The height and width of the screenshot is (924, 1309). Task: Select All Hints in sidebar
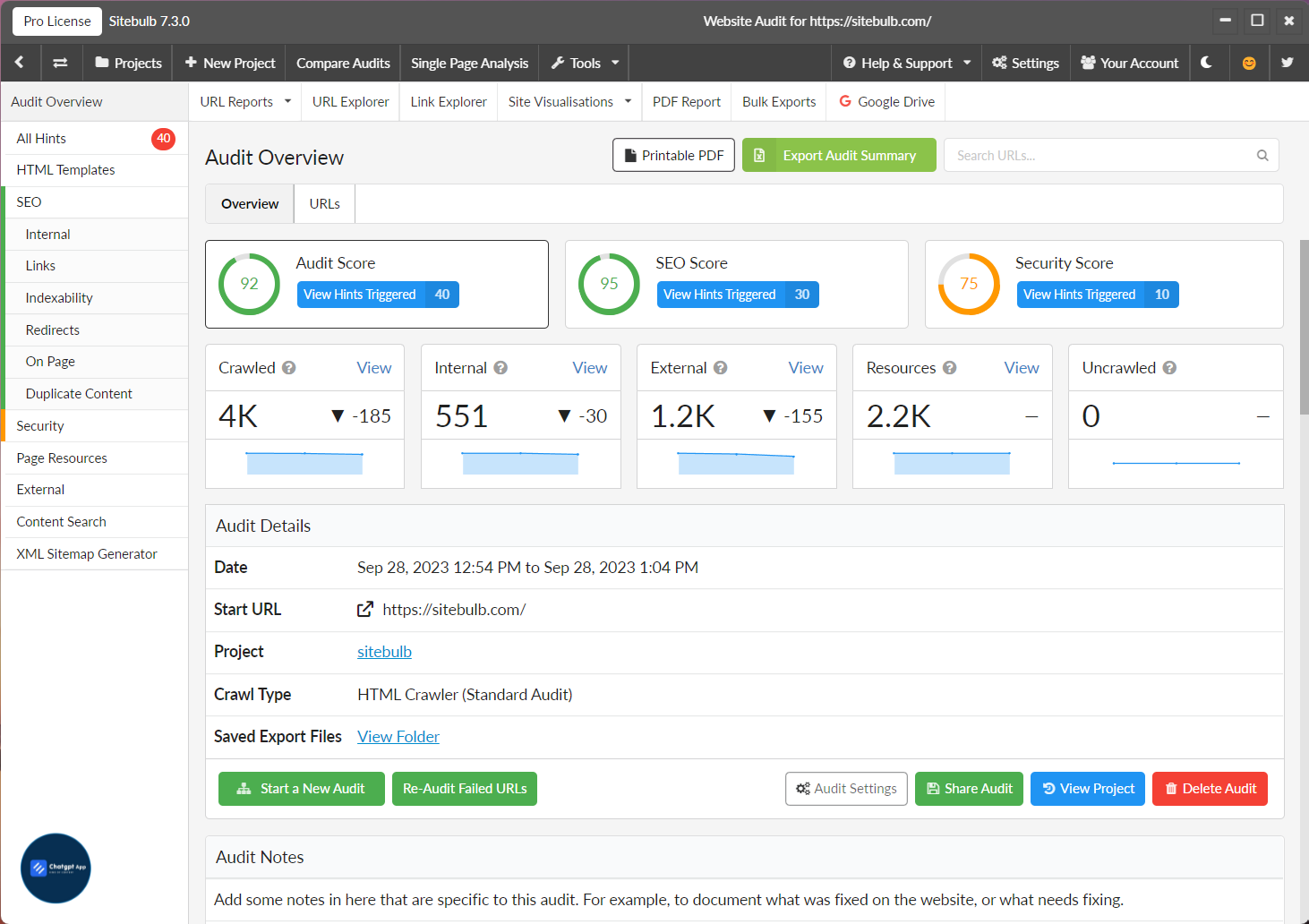[x=95, y=138]
